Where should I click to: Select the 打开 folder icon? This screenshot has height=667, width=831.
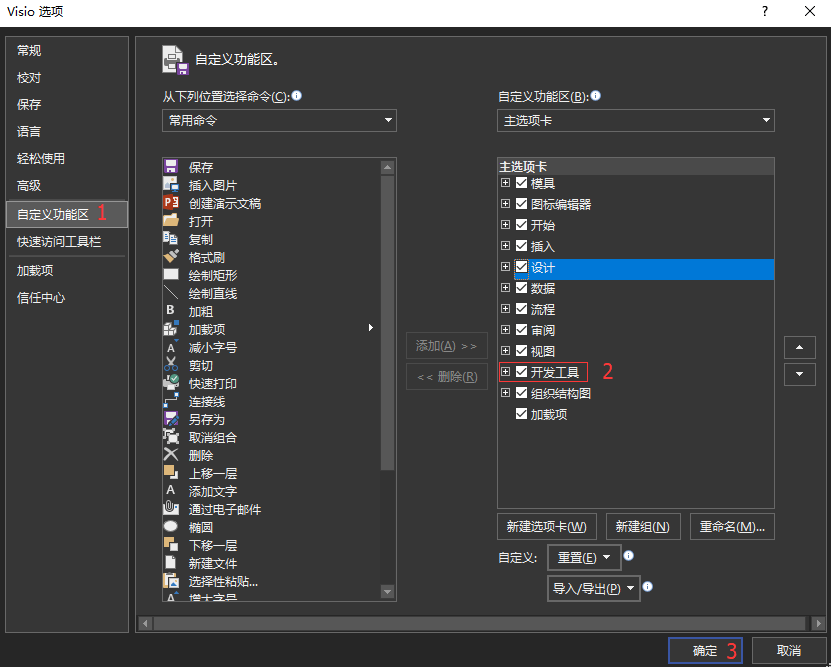pos(171,221)
